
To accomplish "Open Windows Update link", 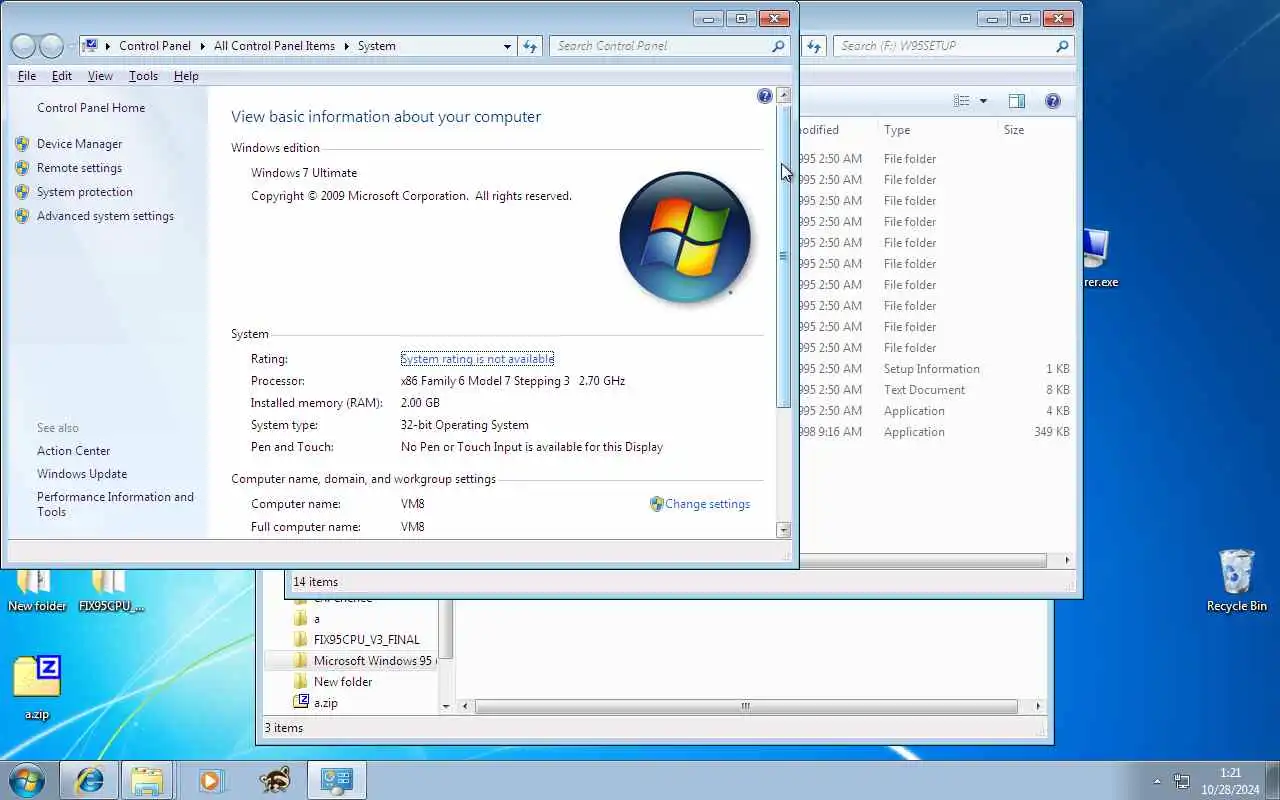I will click(x=82, y=474).
